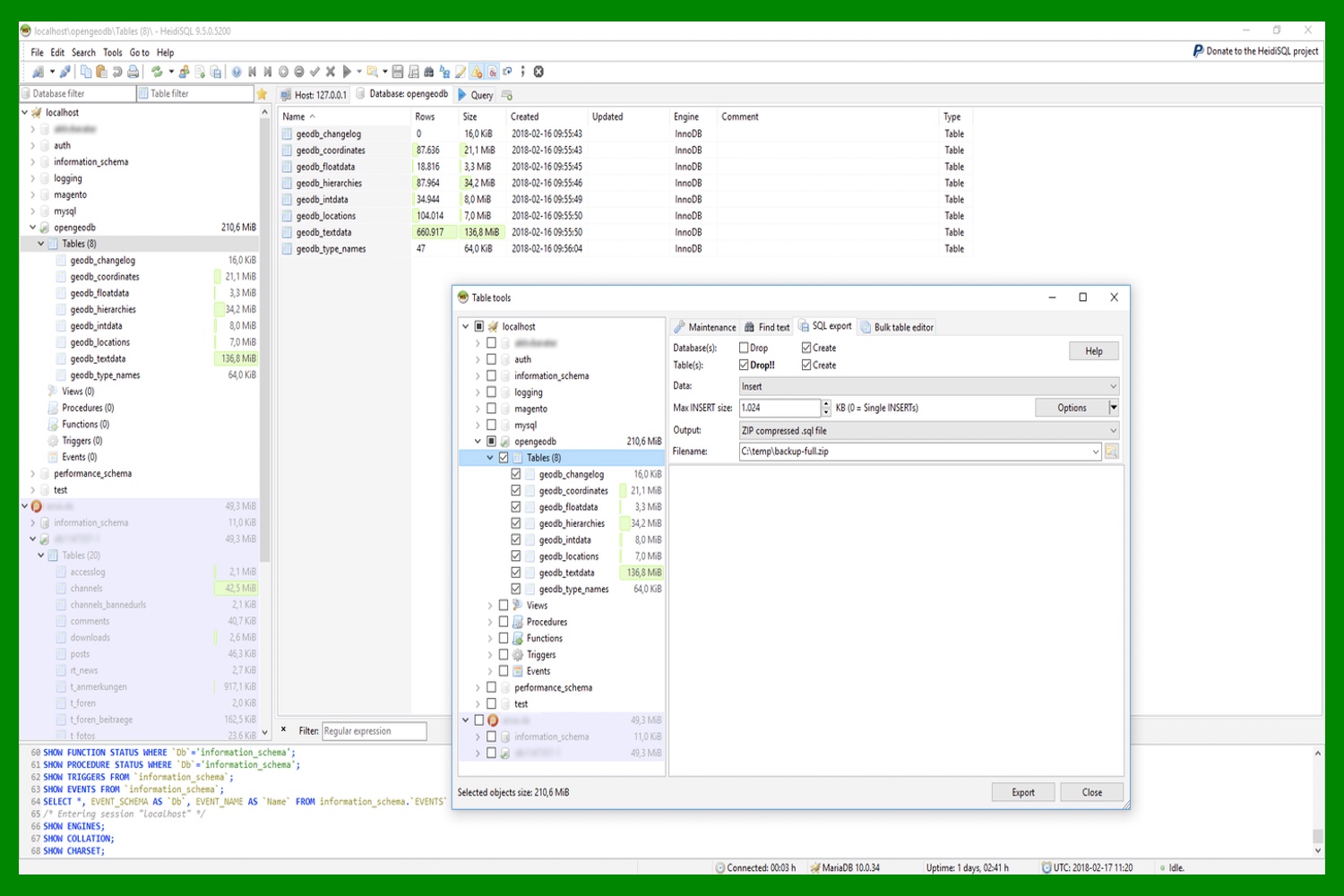
Task: Open the Tools menu
Action: click(112, 53)
